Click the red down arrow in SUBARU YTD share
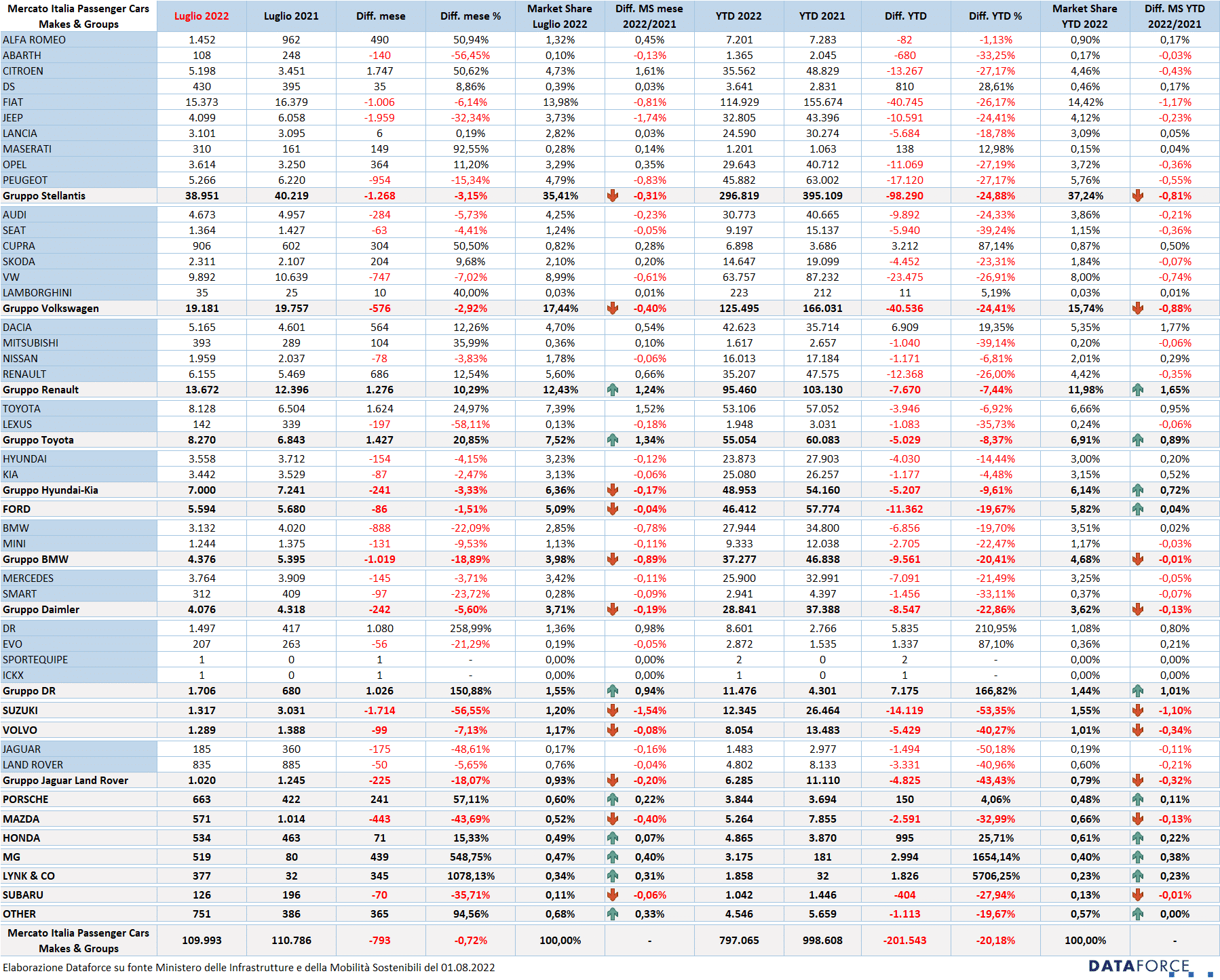 click(x=1138, y=895)
